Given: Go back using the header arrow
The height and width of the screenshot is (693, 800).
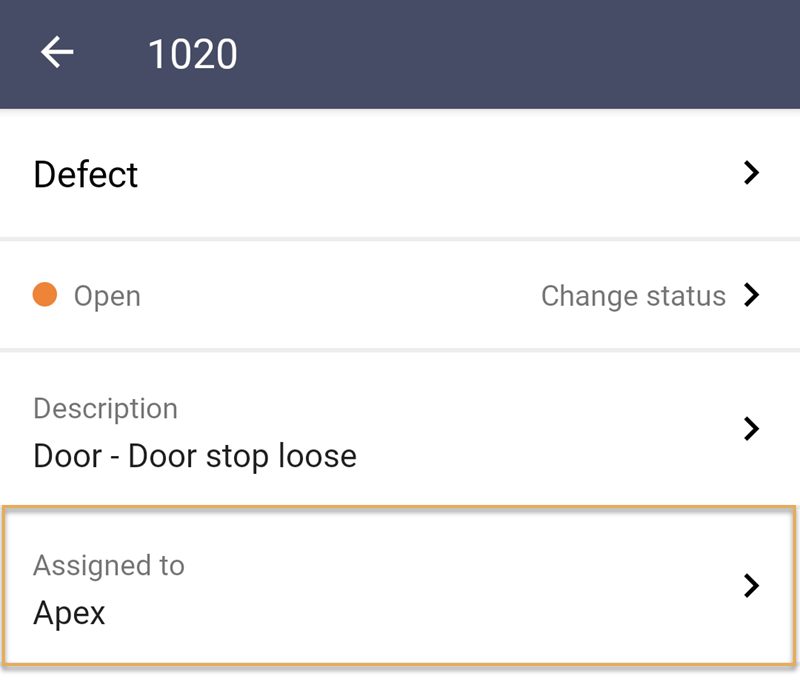Looking at the screenshot, I should (x=57, y=52).
